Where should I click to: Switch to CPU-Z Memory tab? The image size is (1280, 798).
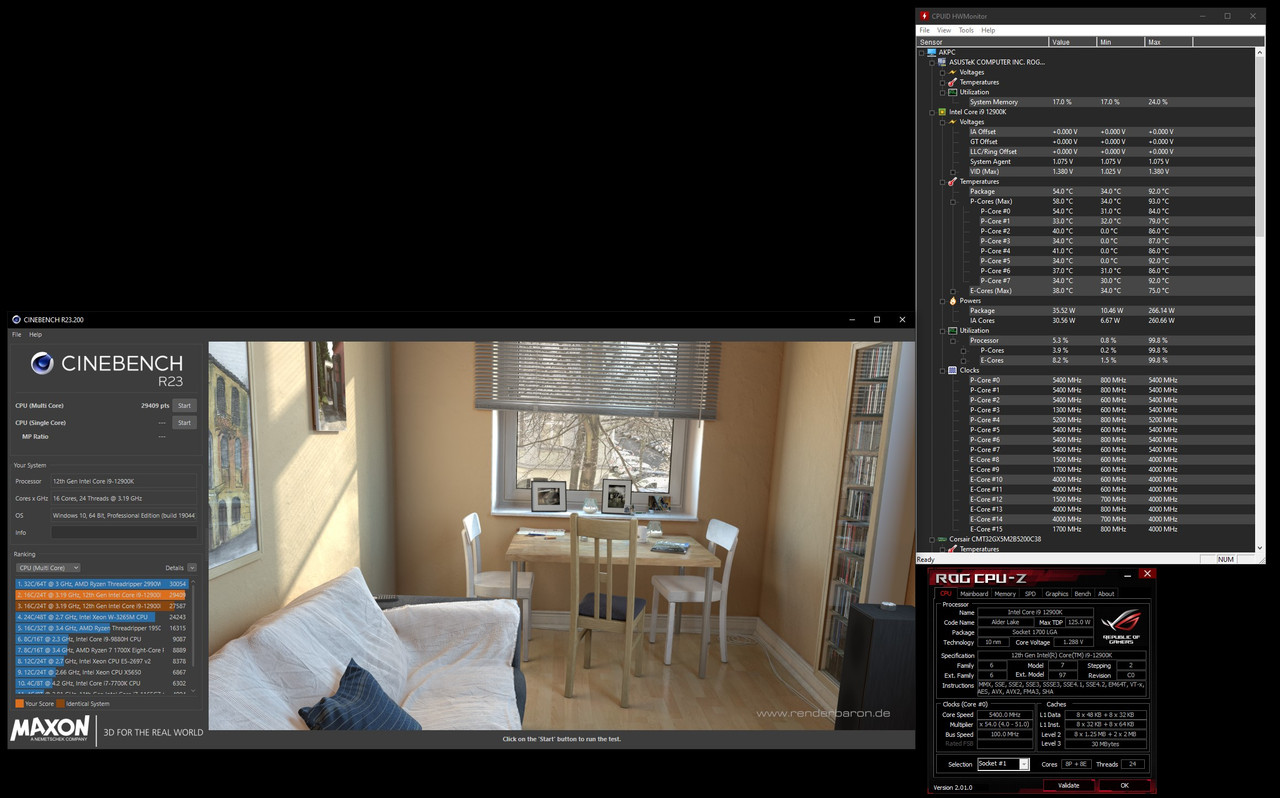(x=1005, y=594)
